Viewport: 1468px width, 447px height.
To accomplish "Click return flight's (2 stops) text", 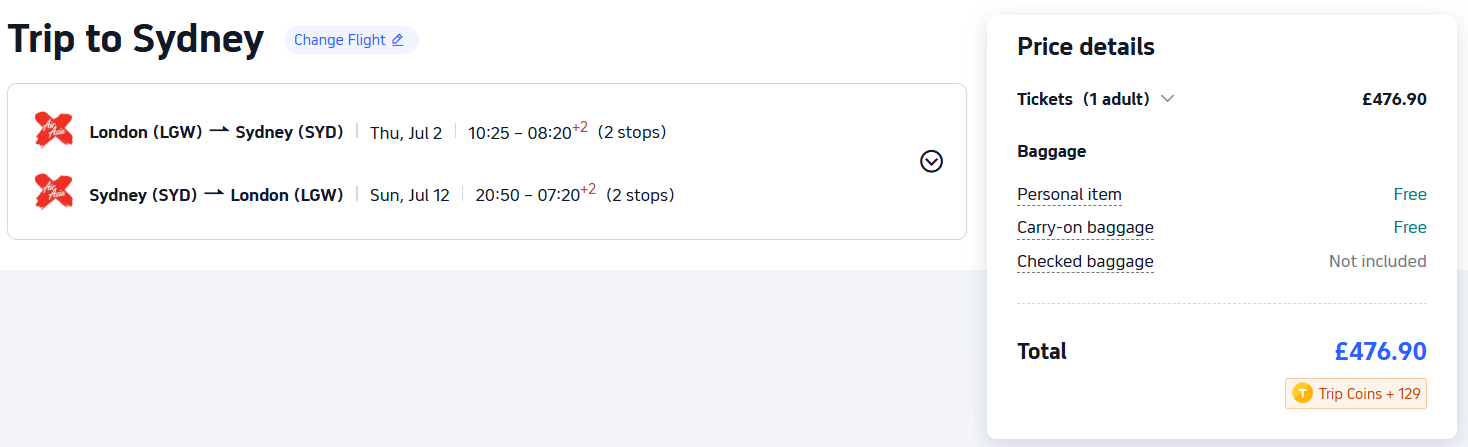I will tap(640, 194).
